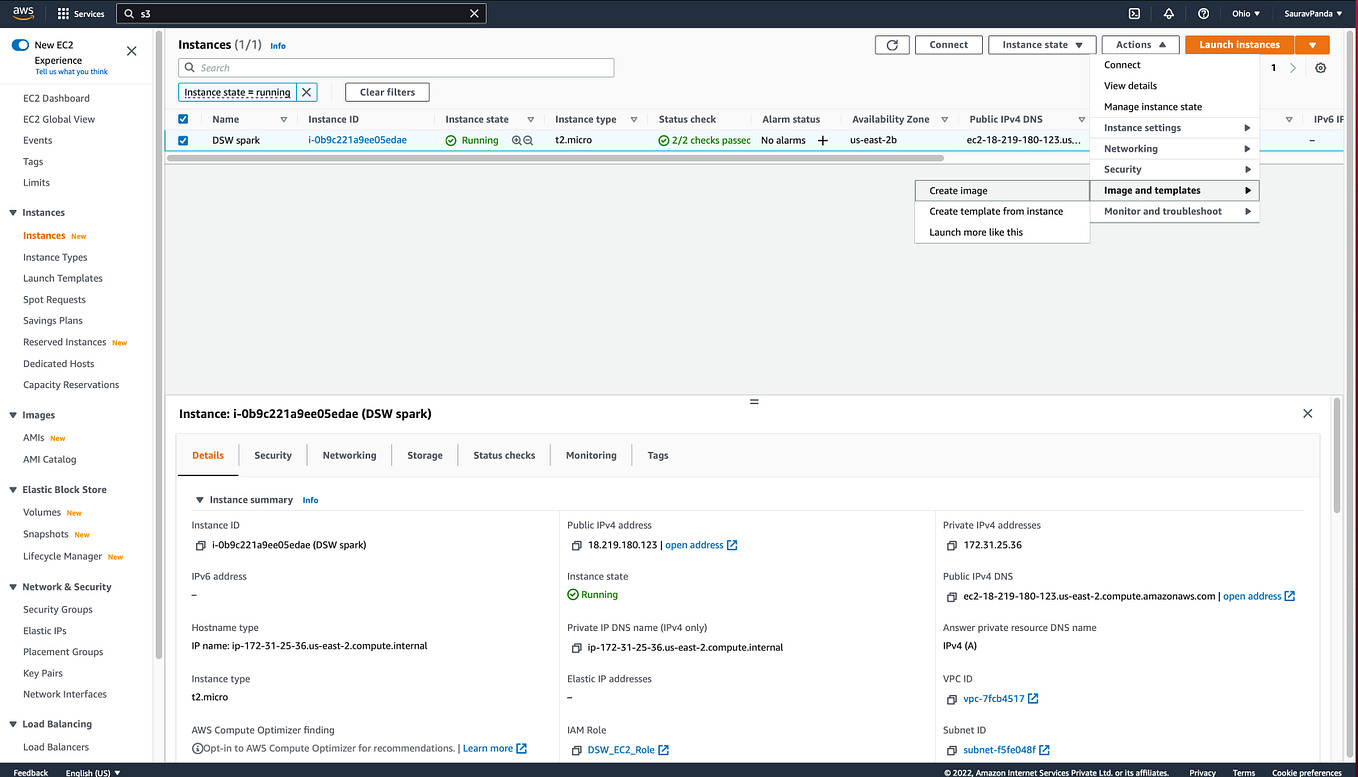Image resolution: width=1358 pixels, height=777 pixels.
Task: Switch to the Security tab
Action: click(x=273, y=455)
